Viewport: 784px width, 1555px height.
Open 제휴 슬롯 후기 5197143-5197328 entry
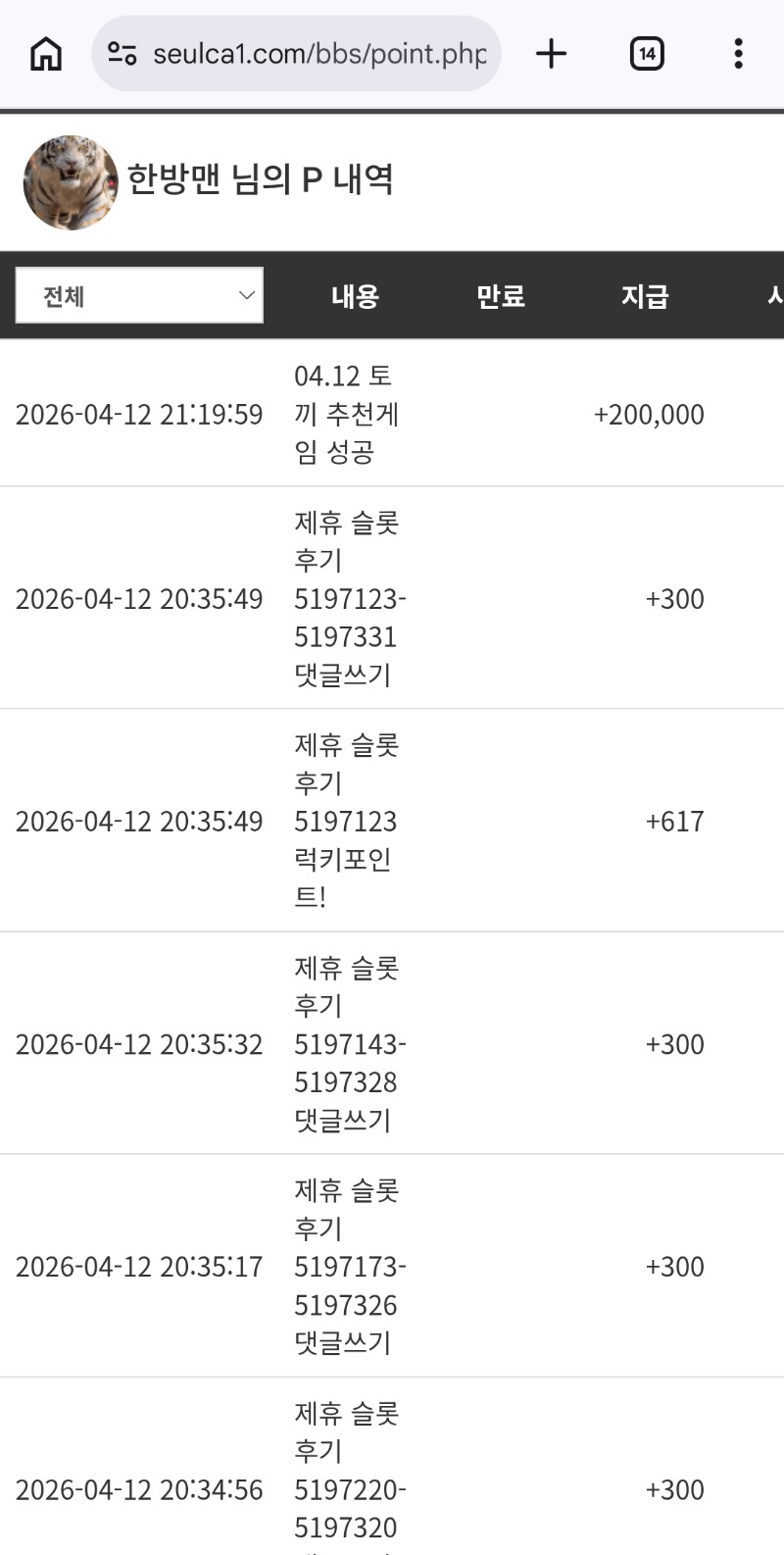point(349,1044)
